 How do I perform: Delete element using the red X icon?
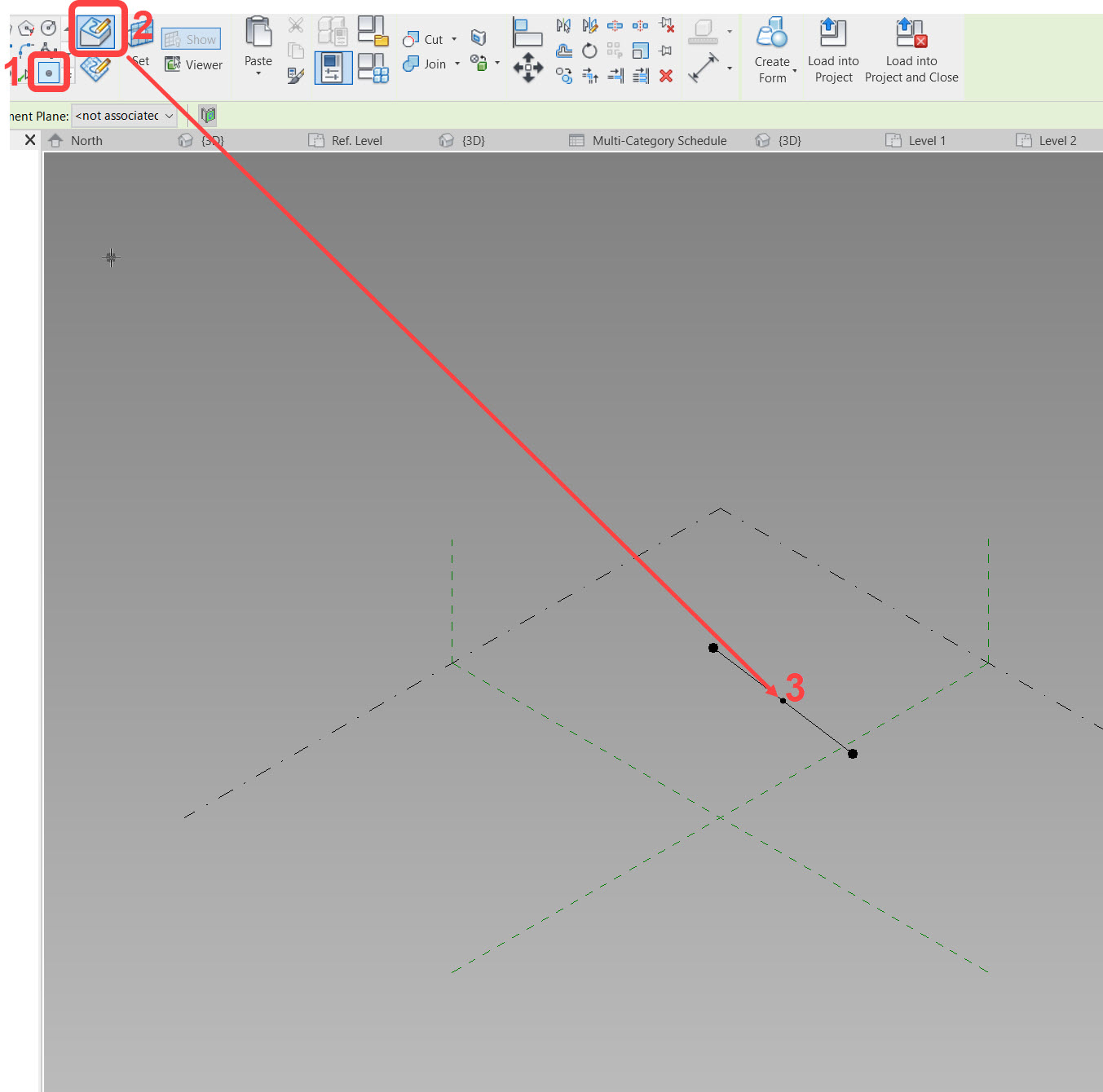point(666,76)
